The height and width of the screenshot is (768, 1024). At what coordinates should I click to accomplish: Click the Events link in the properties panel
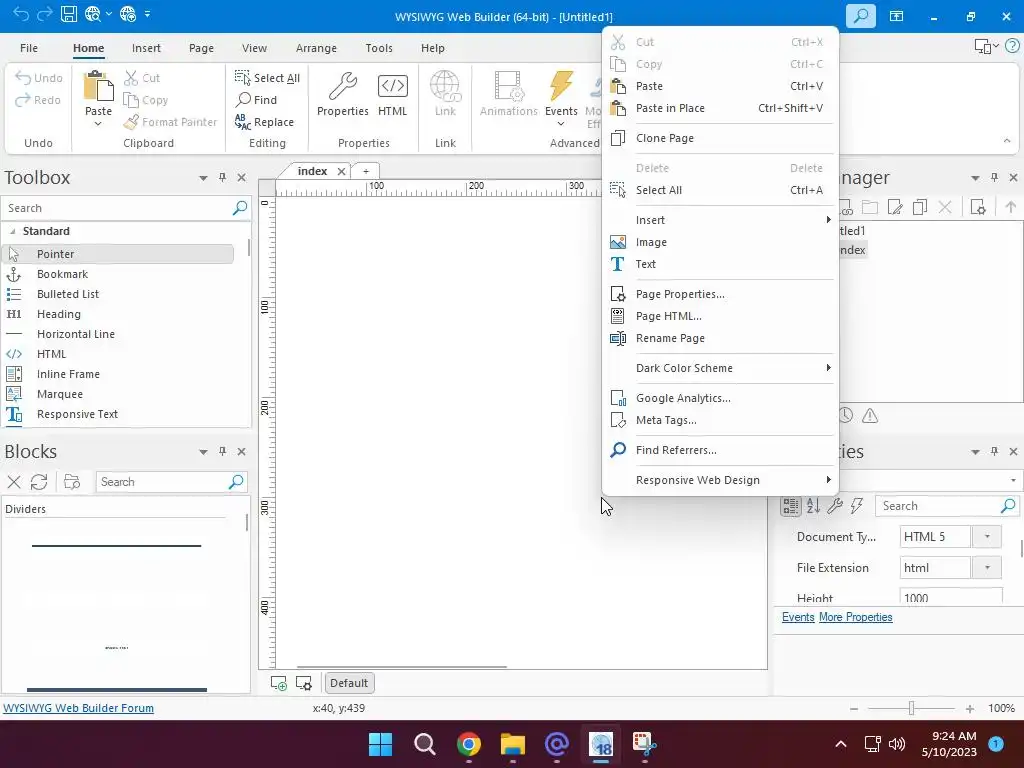pyautogui.click(x=798, y=617)
